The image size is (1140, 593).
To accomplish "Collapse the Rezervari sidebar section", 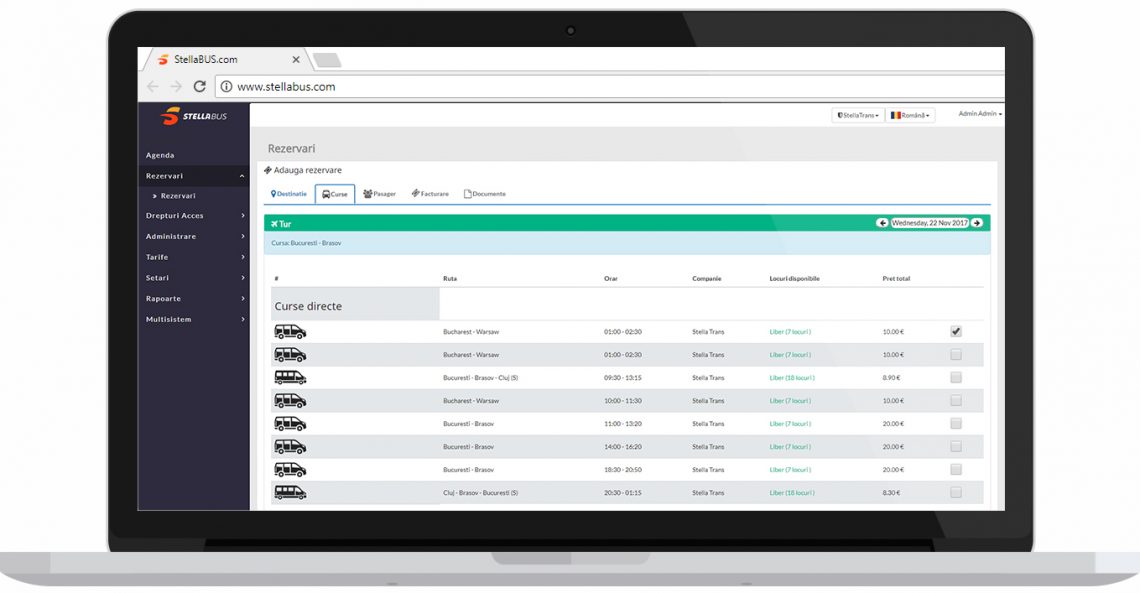I will (193, 176).
